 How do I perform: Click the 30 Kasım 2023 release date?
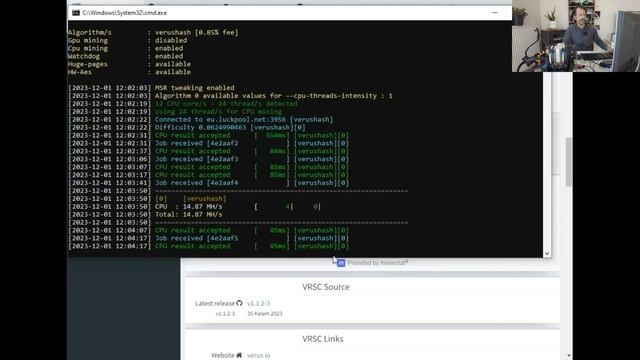264,313
